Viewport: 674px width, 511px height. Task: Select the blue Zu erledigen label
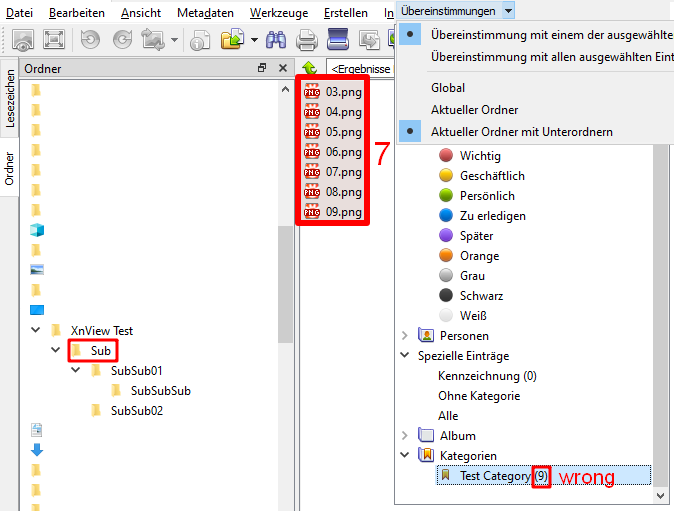(482, 216)
